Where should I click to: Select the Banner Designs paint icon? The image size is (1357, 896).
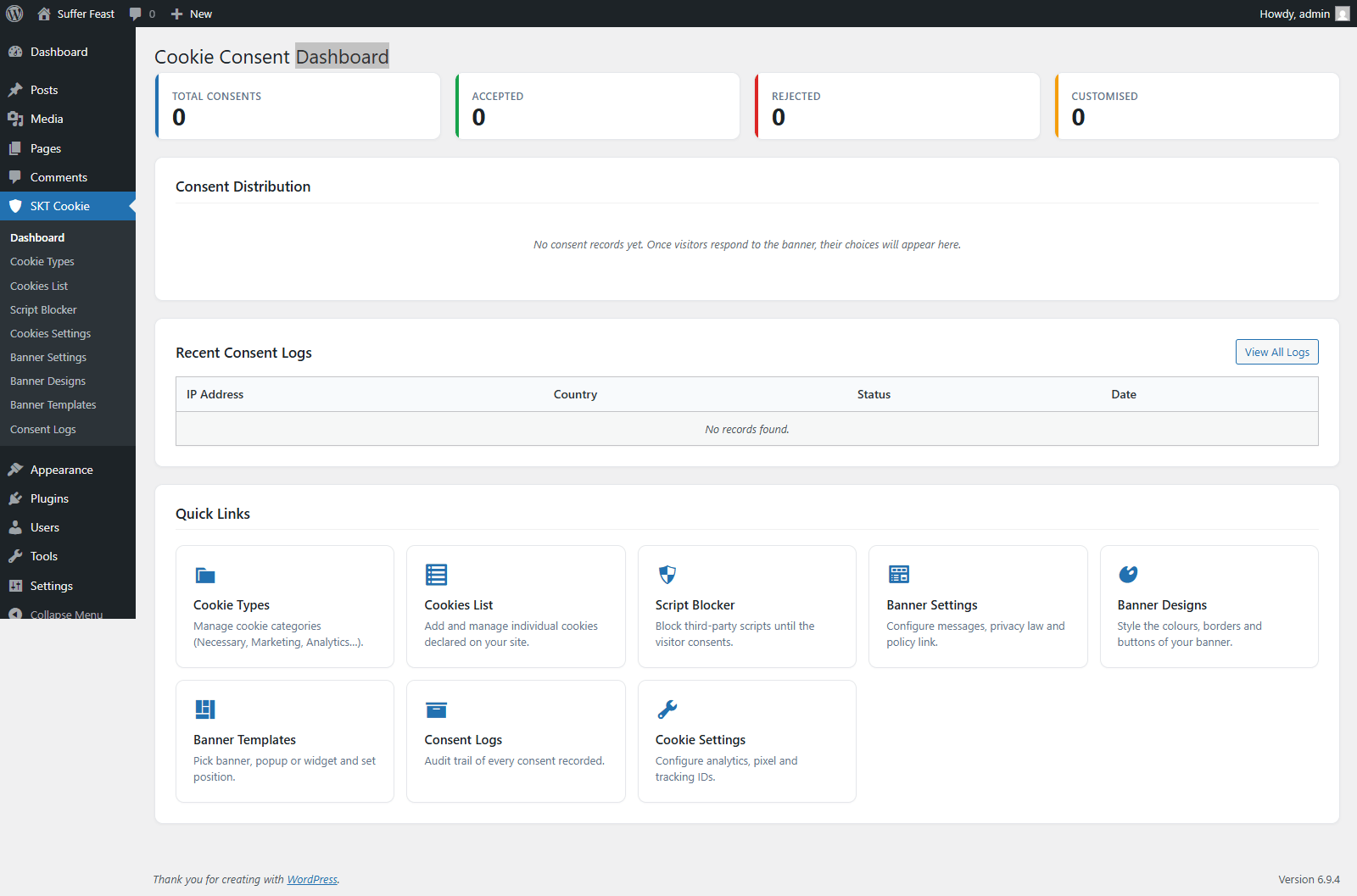(1128, 574)
